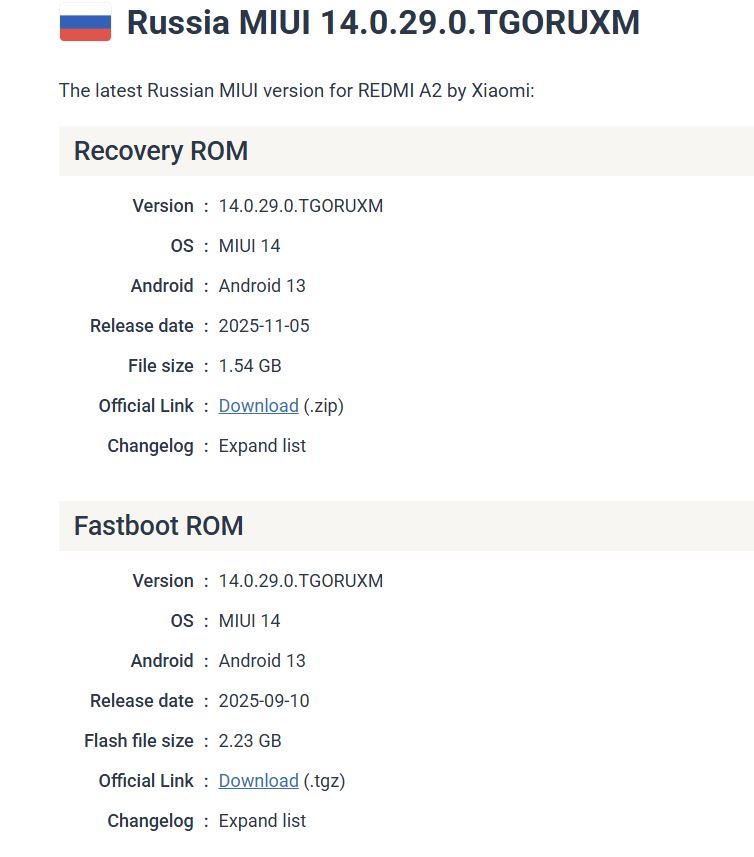This screenshot has height=857, width=754.
Task: Click Recovery release date 2025-11-05
Action: (x=264, y=326)
